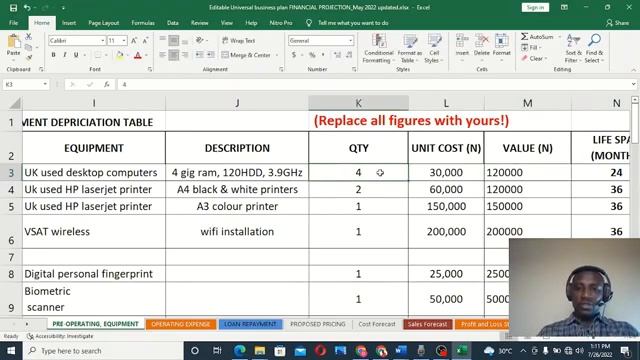Open Conditional Formatting menu

378,49
